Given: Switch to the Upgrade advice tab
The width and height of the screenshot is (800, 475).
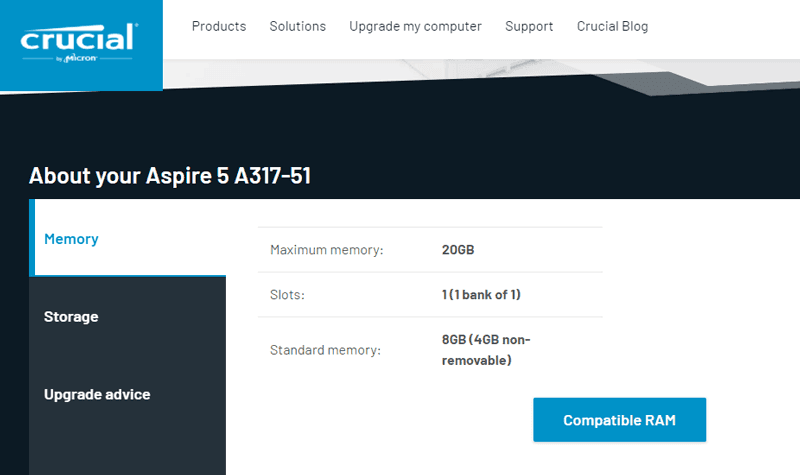Looking at the screenshot, I should coord(128,394).
